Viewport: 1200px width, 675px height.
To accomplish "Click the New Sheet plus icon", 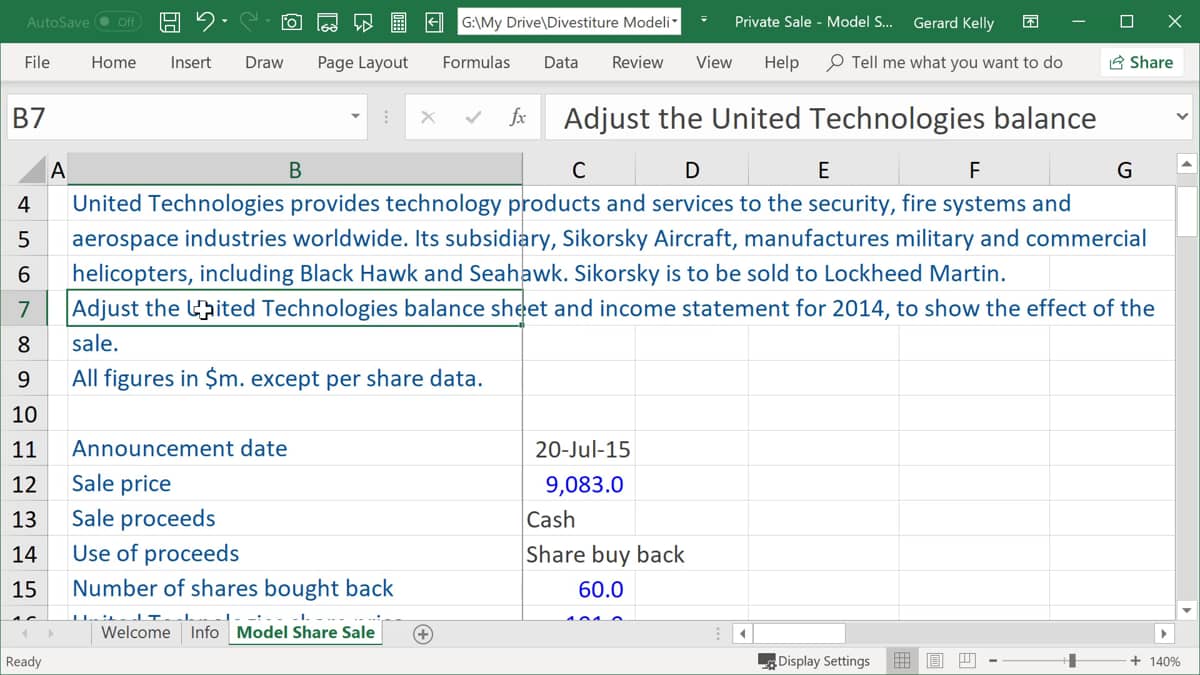I will pos(423,633).
